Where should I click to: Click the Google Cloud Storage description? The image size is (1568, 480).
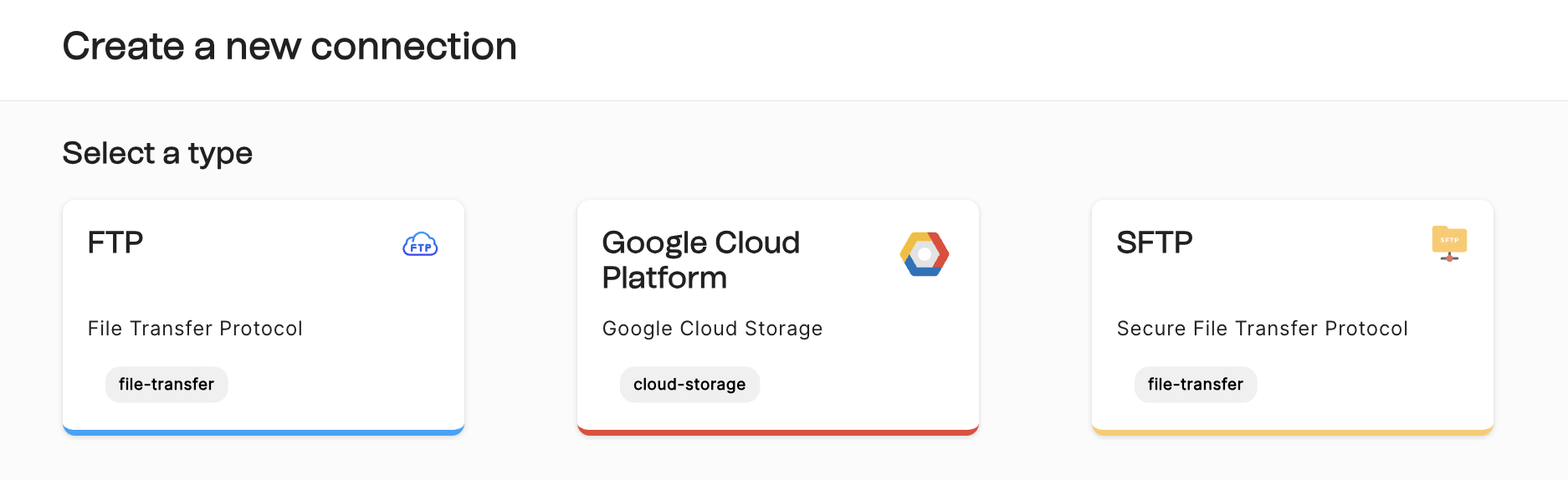point(712,329)
